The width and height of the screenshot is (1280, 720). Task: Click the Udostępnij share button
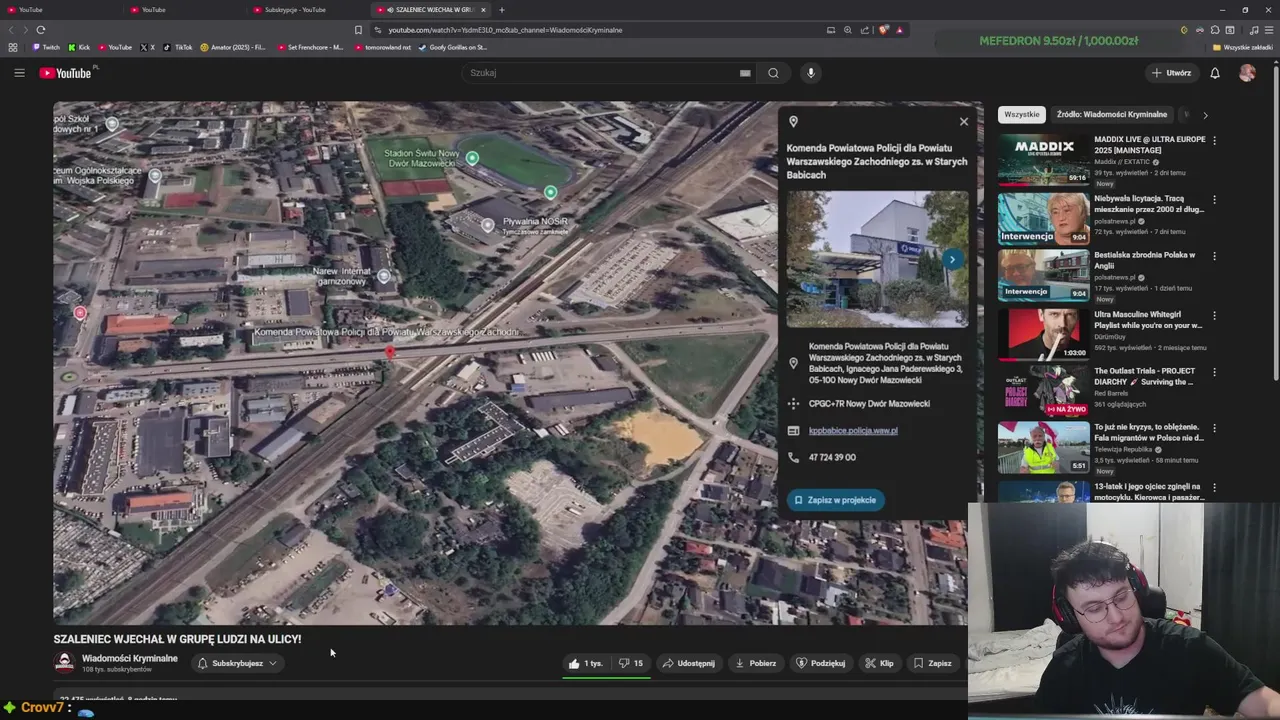click(688, 663)
